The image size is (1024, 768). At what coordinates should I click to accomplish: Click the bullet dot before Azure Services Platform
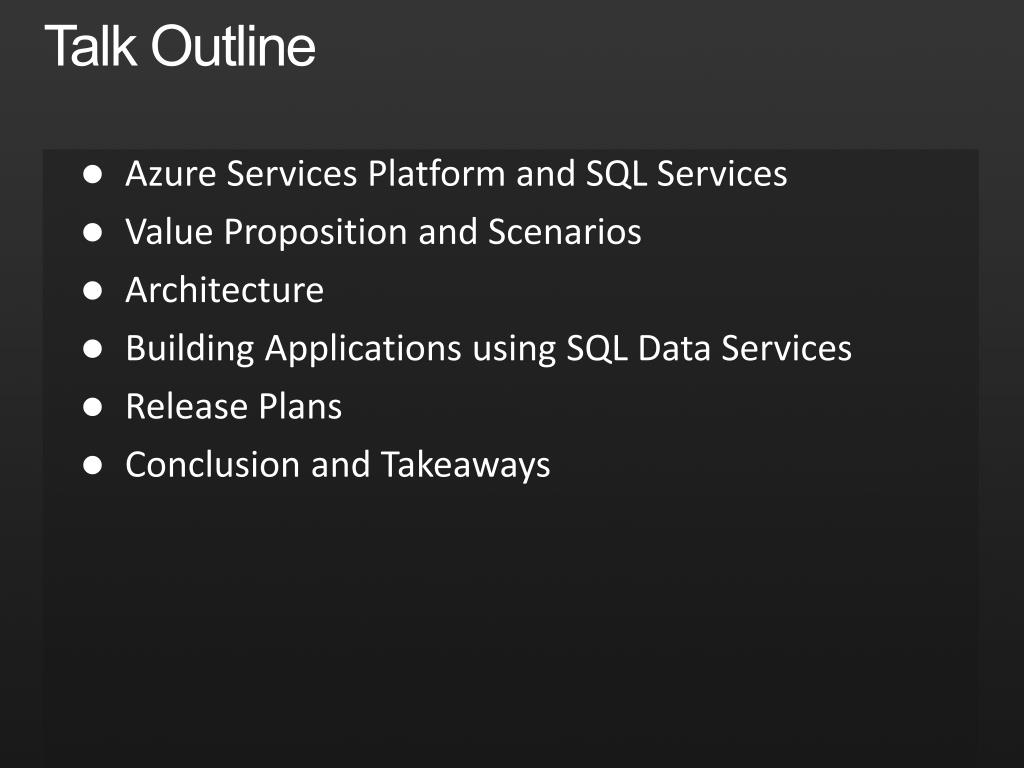click(x=93, y=174)
